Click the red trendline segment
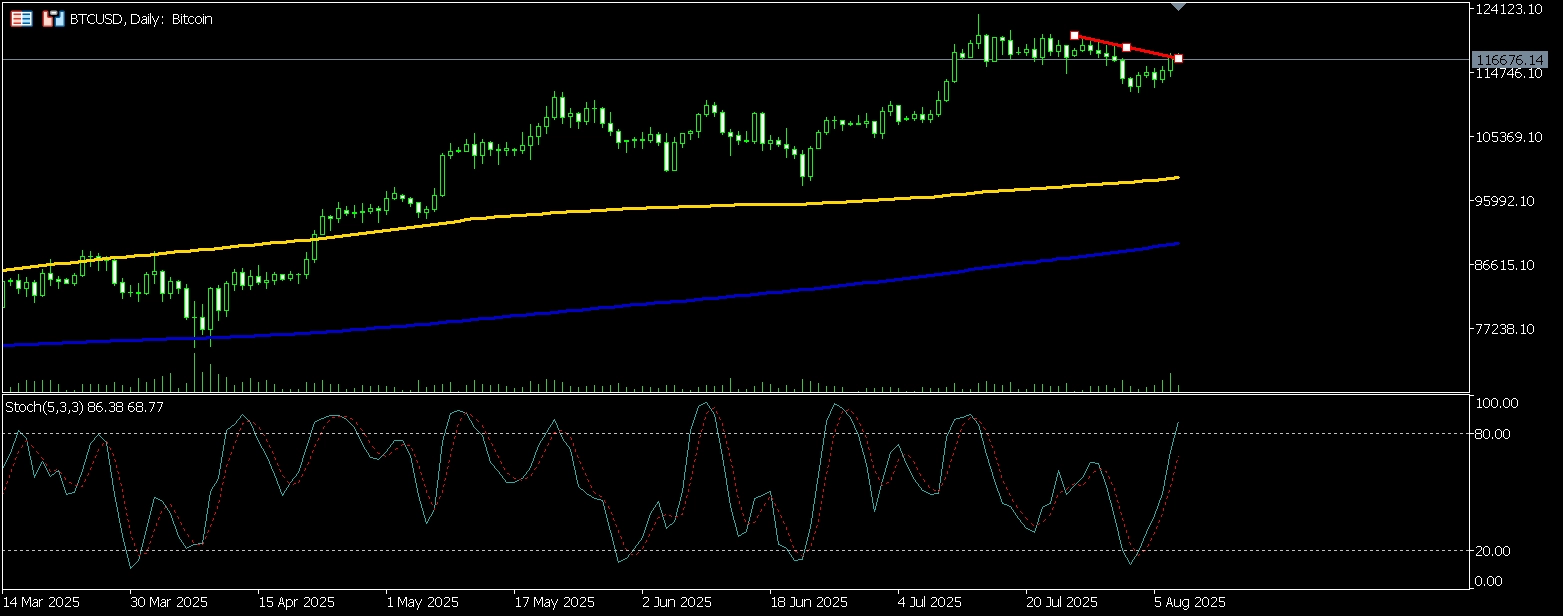The image size is (1563, 616). click(1100, 42)
